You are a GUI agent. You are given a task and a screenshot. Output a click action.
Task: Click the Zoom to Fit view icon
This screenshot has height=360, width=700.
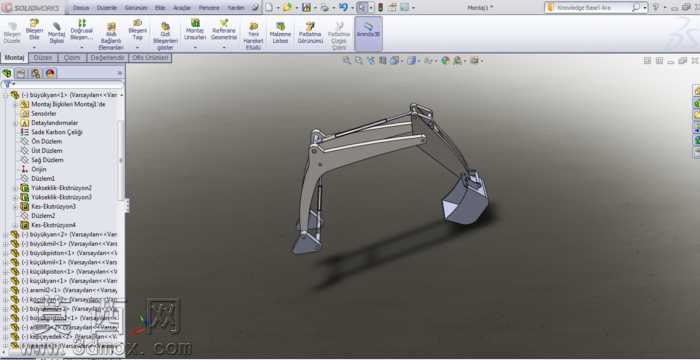347,61
